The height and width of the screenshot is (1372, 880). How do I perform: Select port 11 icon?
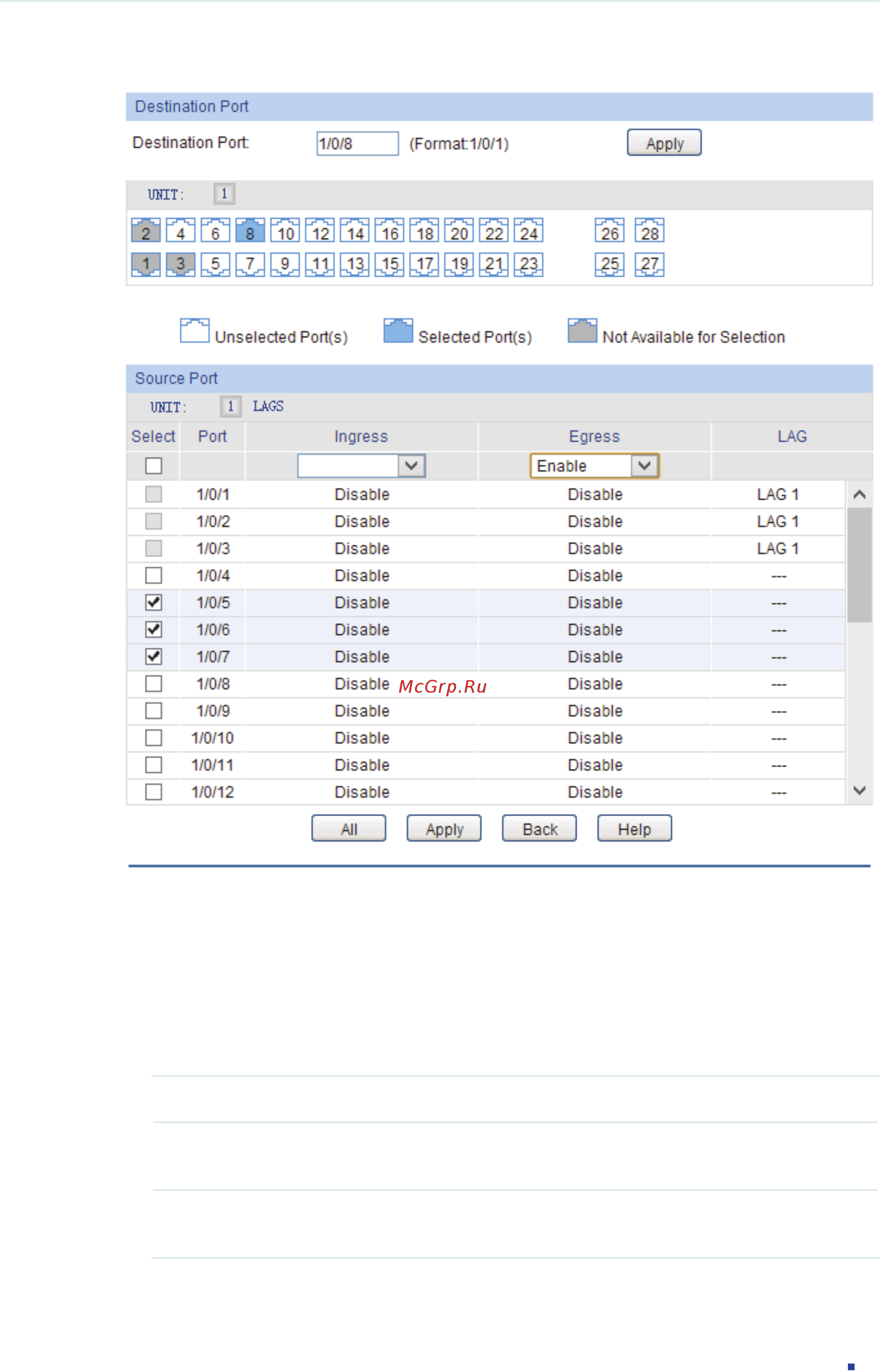(x=320, y=264)
